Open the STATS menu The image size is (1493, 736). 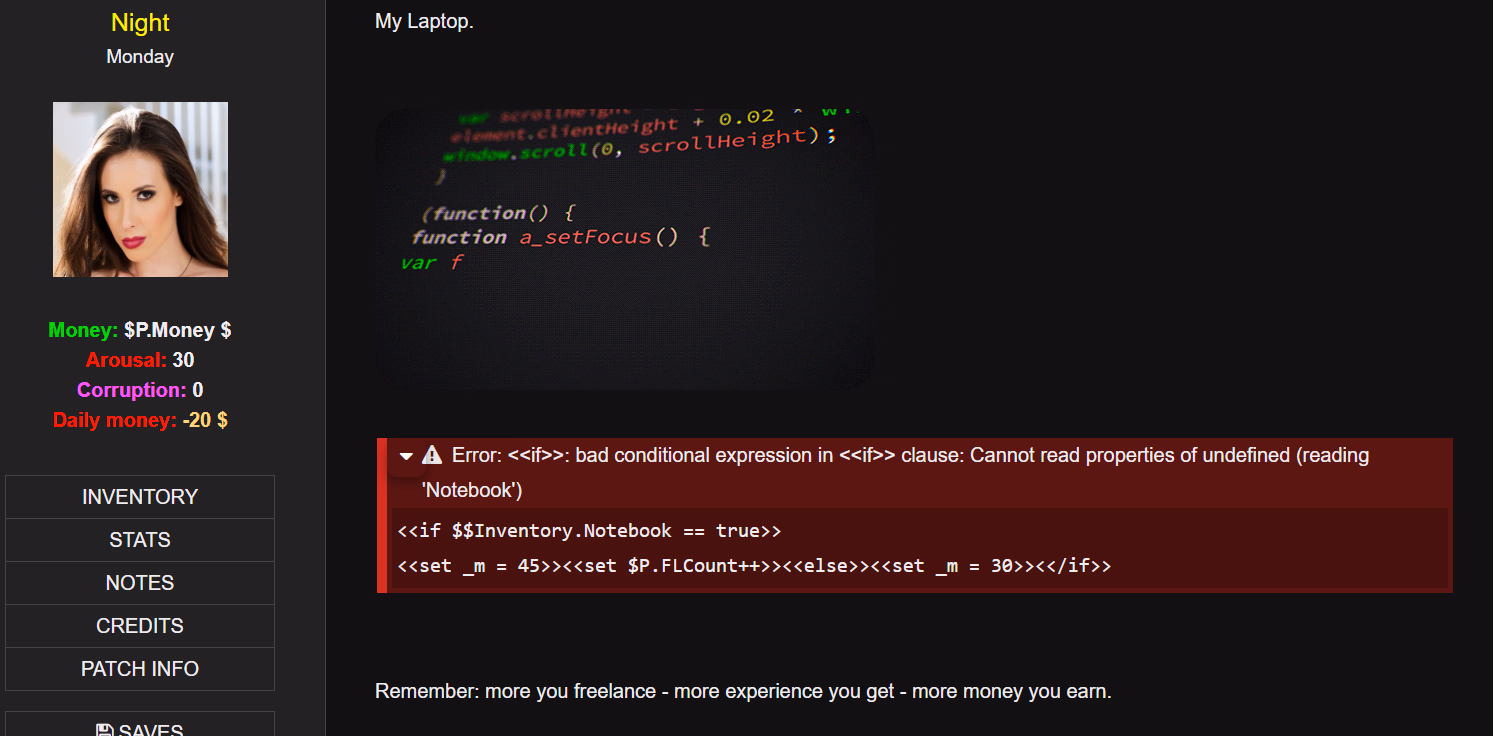pyautogui.click(x=140, y=540)
